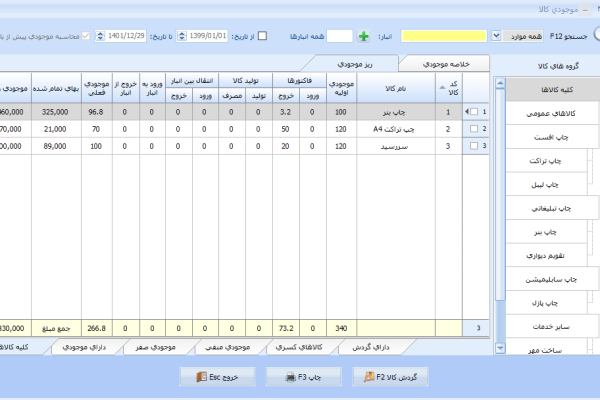Image resolution: width=600 pixels, height=400 pixels.
Task: Click current stock value 96.8
Action: tap(96, 112)
